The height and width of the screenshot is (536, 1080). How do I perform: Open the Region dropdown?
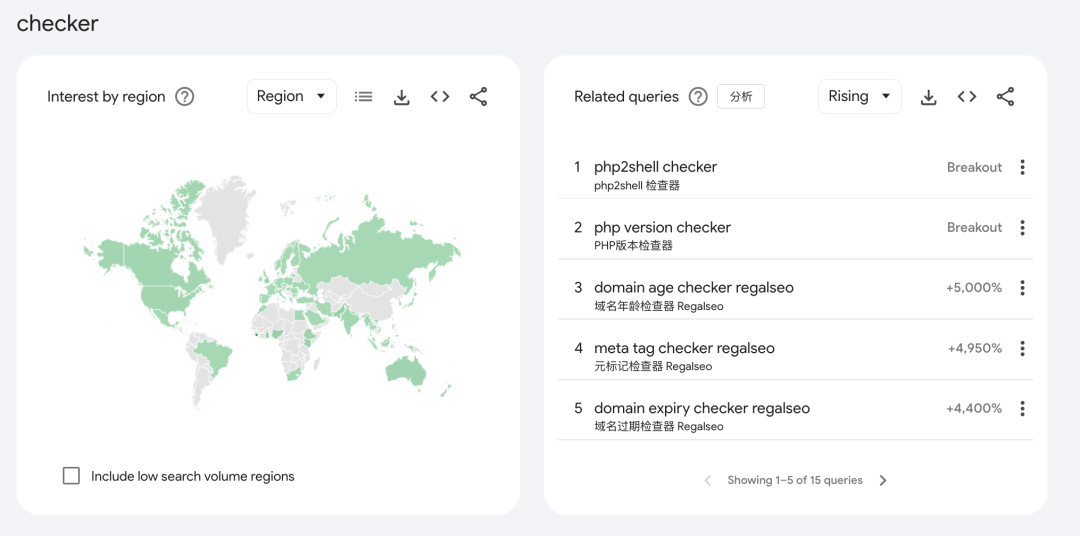point(291,96)
